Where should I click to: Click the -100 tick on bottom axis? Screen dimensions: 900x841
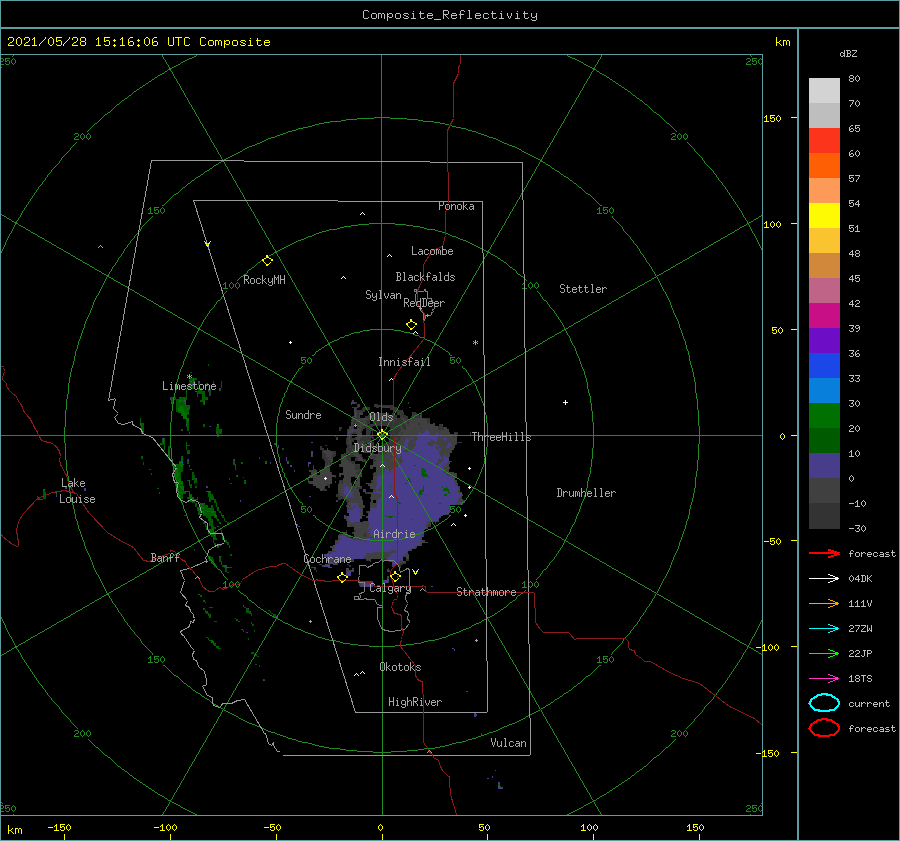click(165, 828)
